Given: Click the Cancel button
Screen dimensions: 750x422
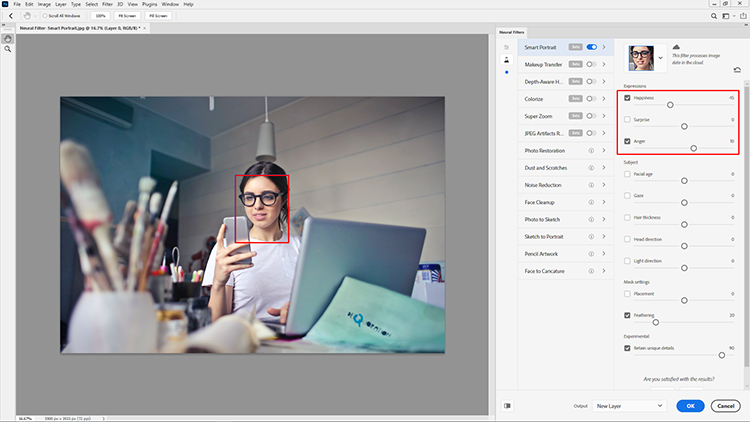Looking at the screenshot, I should click(726, 406).
